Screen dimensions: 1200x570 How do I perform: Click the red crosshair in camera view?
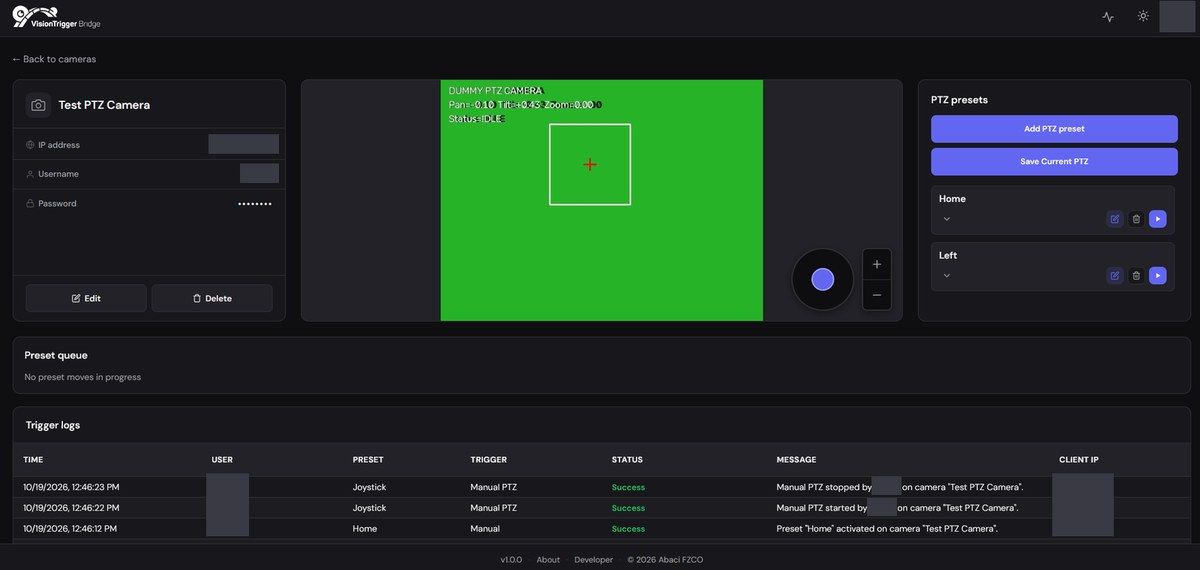[x=590, y=164]
